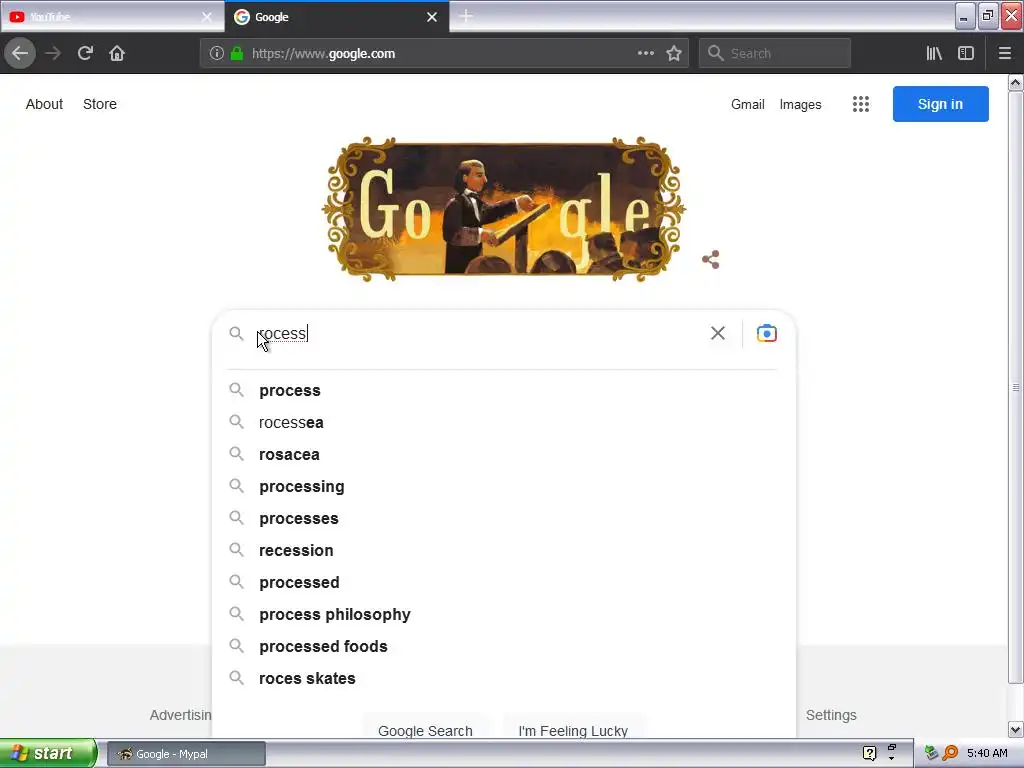Open Google Images link
The height and width of the screenshot is (768, 1024).
pyautogui.click(x=801, y=104)
